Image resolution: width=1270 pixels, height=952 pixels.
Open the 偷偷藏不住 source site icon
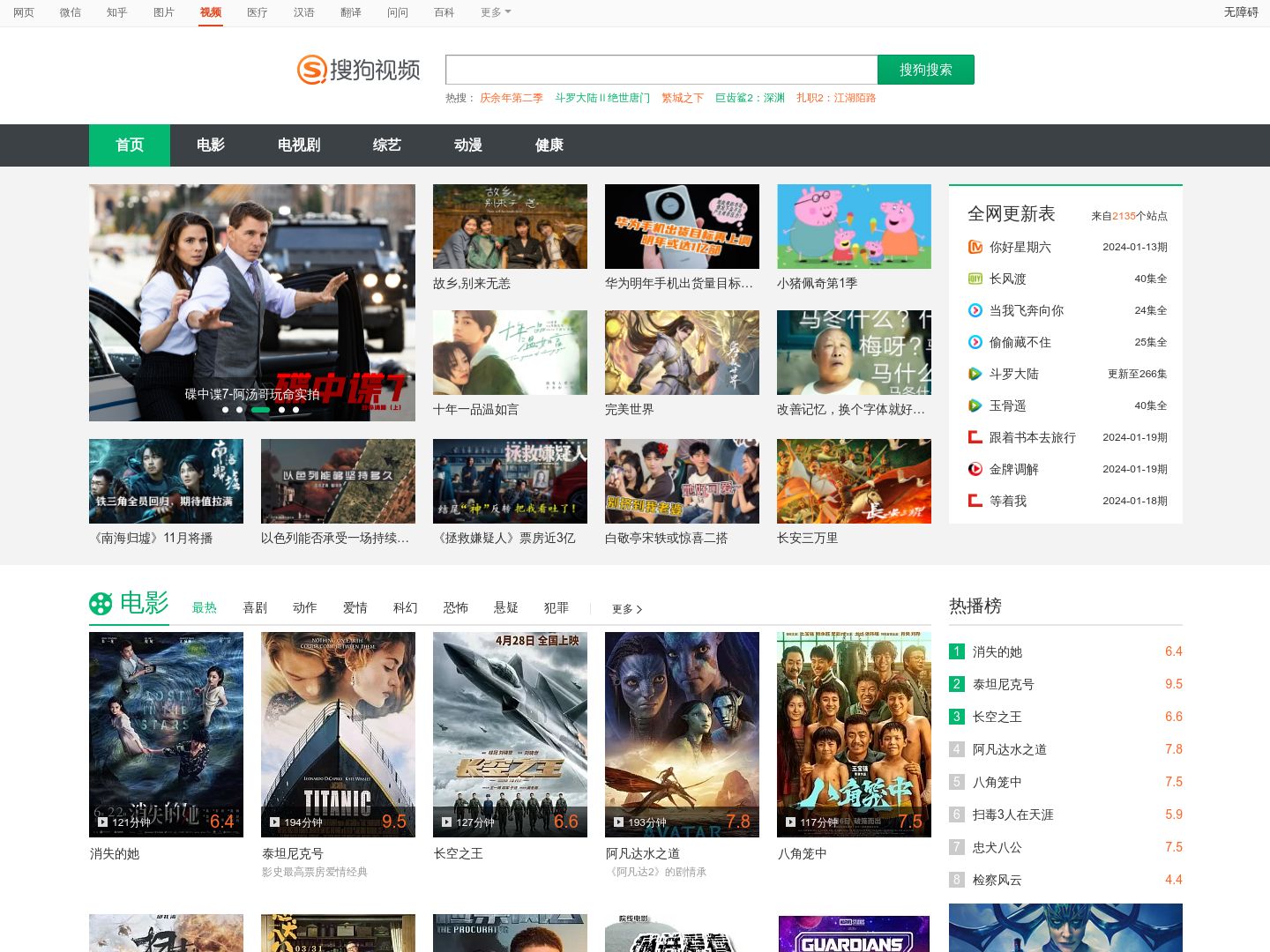coord(975,342)
